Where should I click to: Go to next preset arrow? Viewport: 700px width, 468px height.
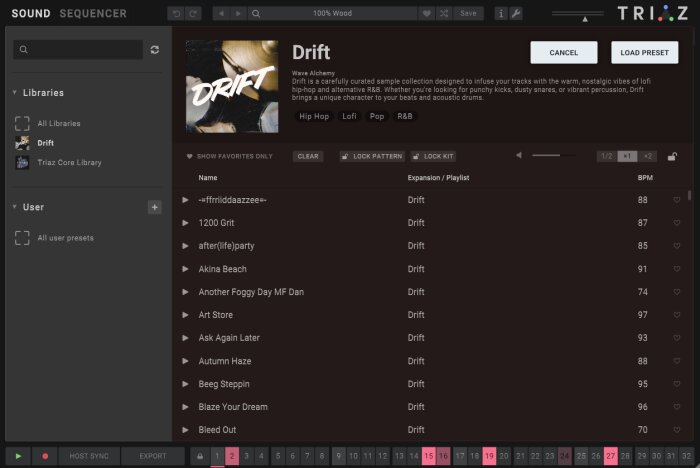click(x=238, y=13)
